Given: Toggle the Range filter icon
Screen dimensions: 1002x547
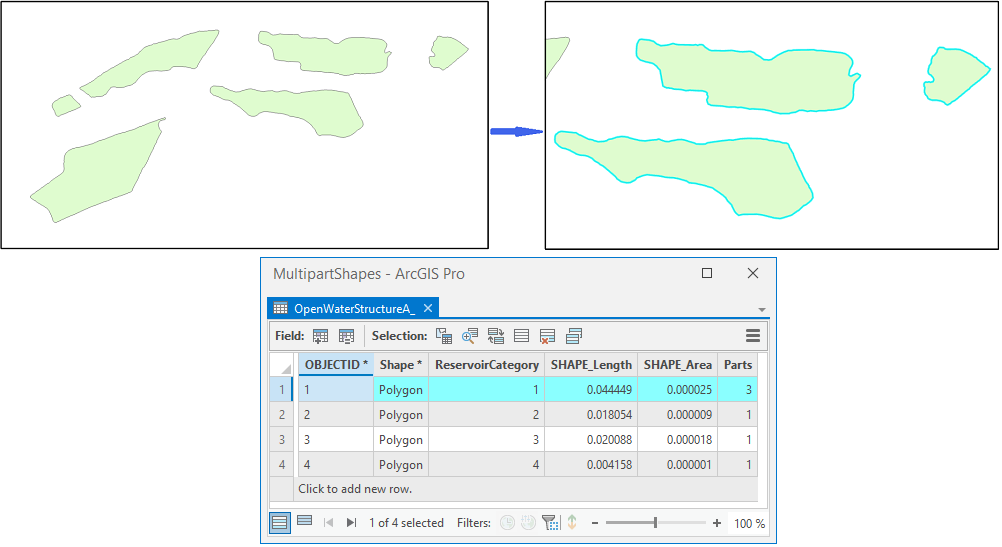Looking at the screenshot, I should coord(528,523).
